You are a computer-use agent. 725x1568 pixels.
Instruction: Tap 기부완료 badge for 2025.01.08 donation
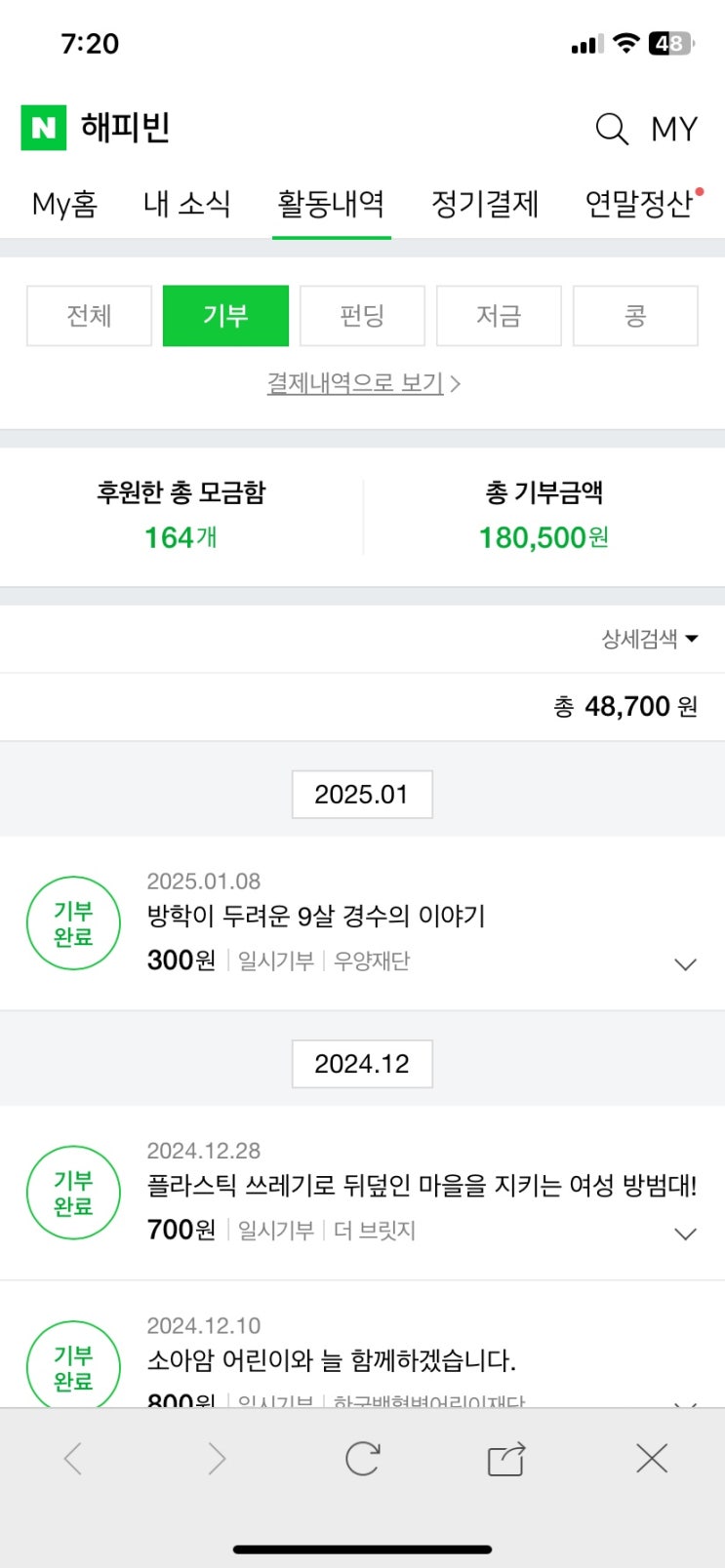pos(73,923)
